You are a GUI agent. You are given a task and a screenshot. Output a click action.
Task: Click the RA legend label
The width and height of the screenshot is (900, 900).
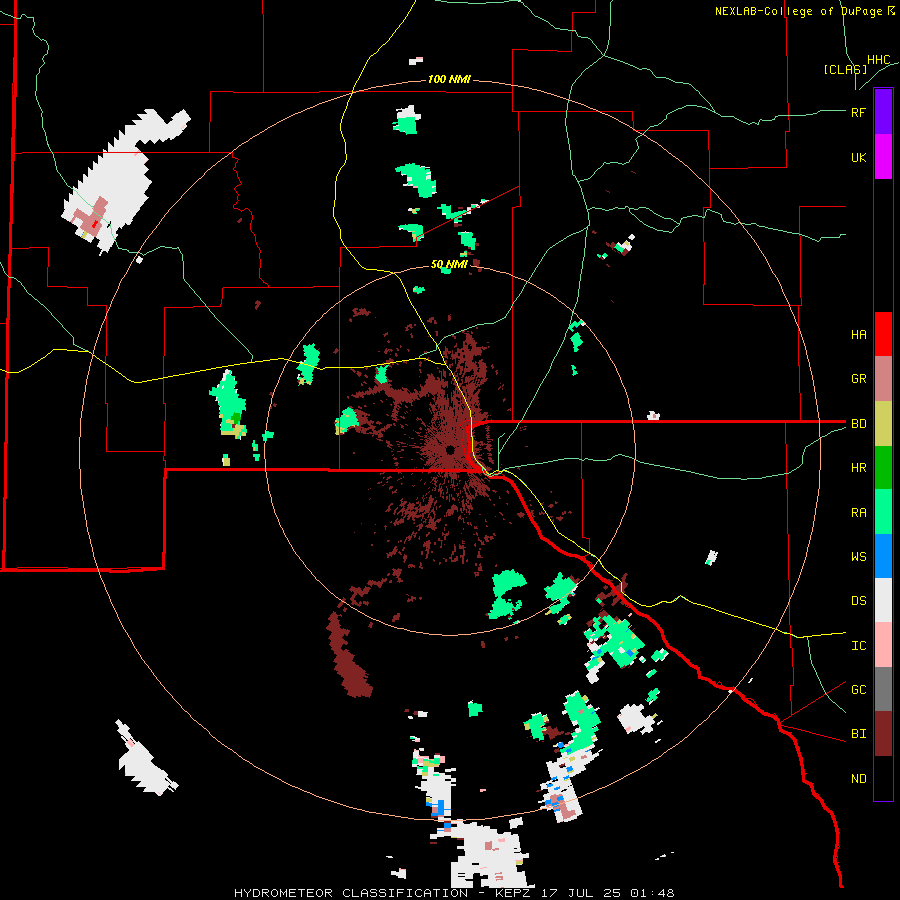click(859, 513)
